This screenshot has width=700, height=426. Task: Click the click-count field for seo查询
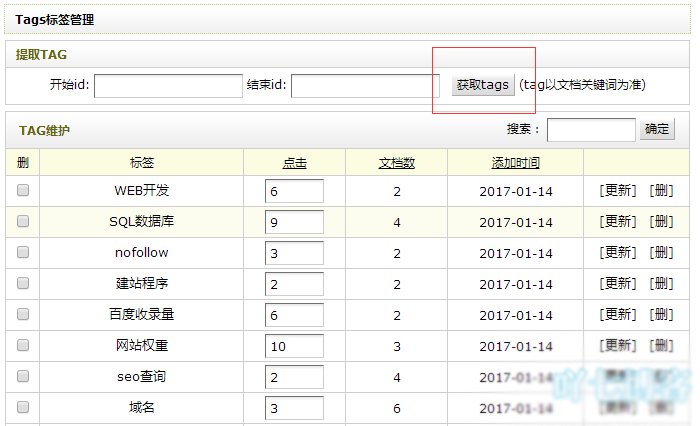click(x=294, y=377)
